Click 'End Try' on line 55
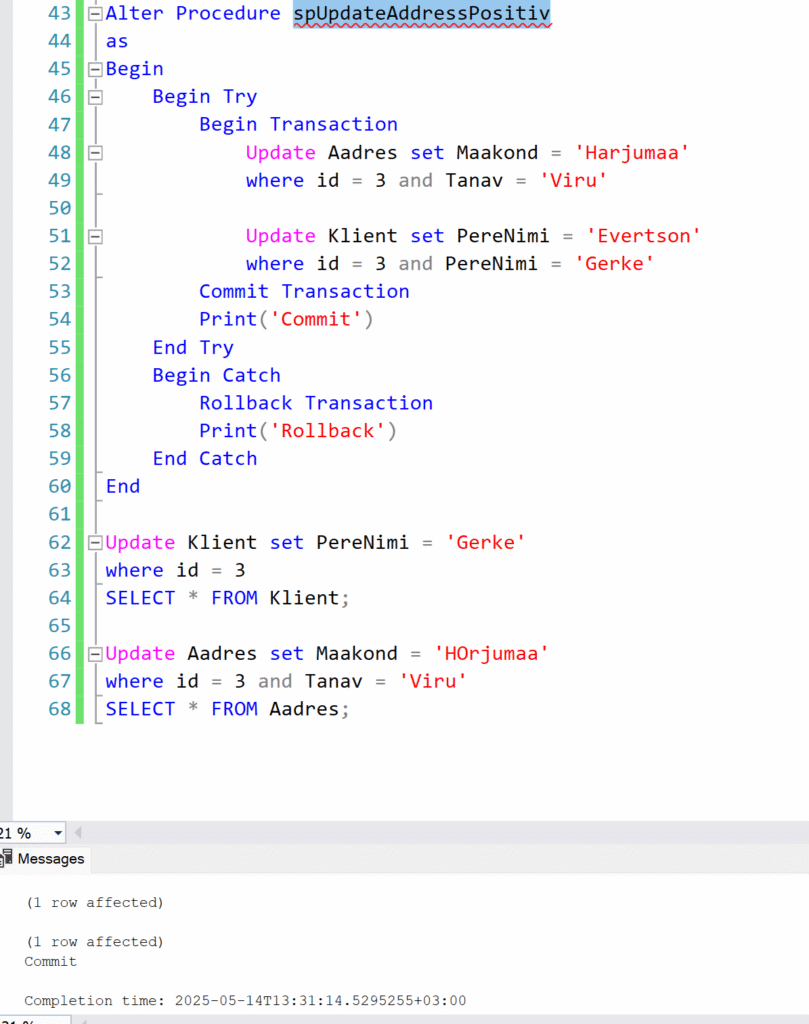This screenshot has height=1024, width=809. pos(193,348)
